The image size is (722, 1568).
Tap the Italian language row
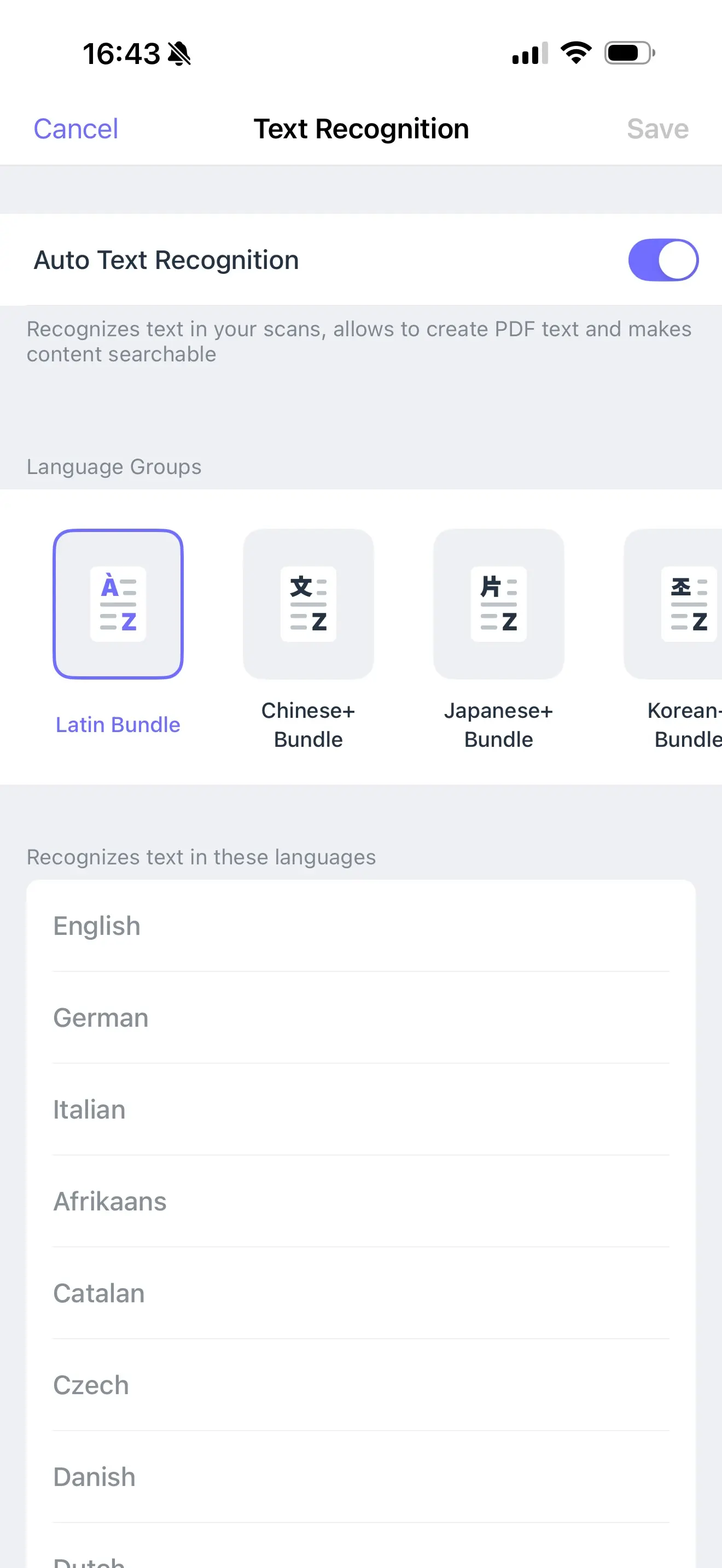pyautogui.click(x=360, y=1110)
